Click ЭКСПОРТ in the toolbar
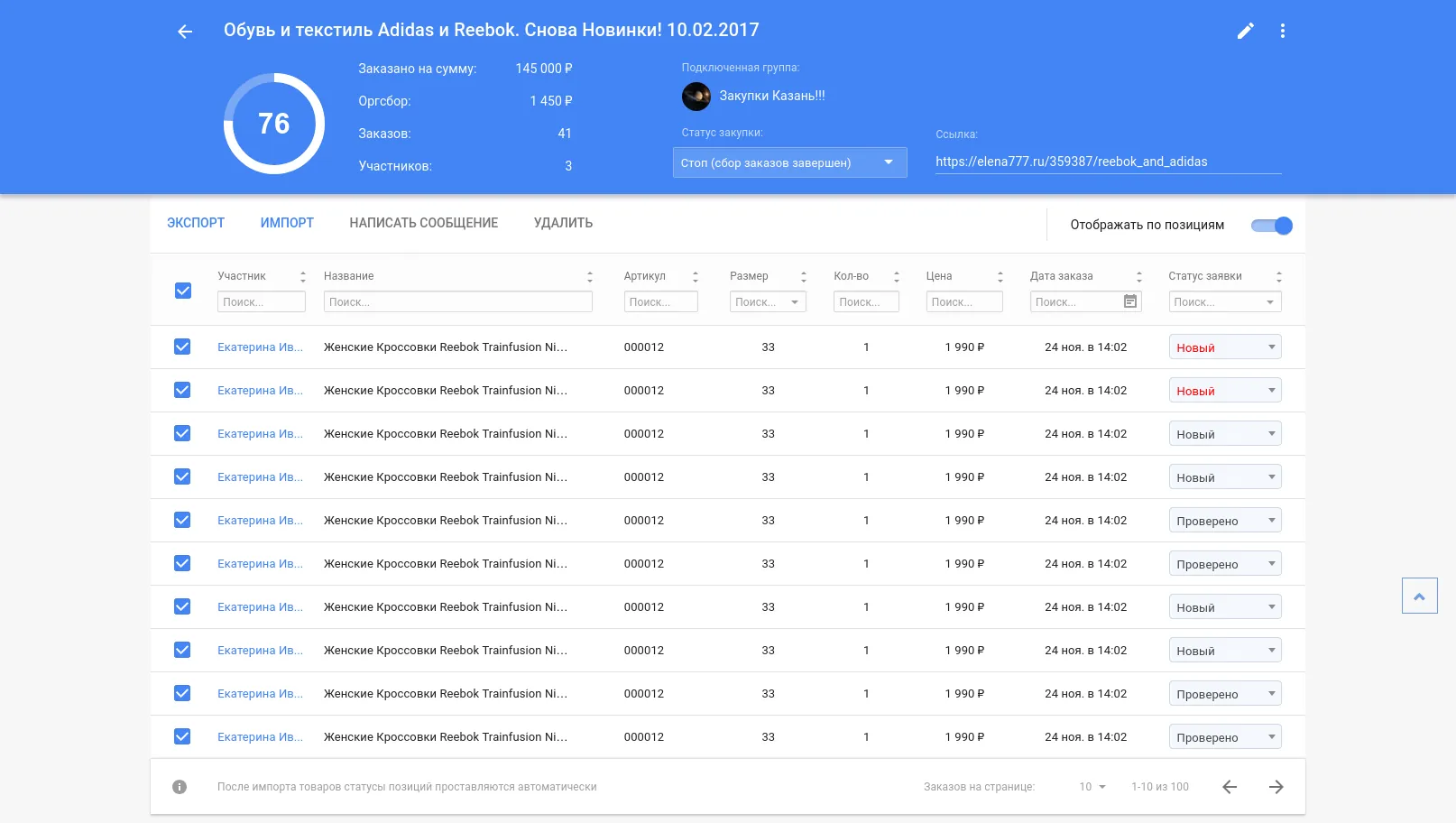Screen dimensions: 1456x823 [196, 223]
